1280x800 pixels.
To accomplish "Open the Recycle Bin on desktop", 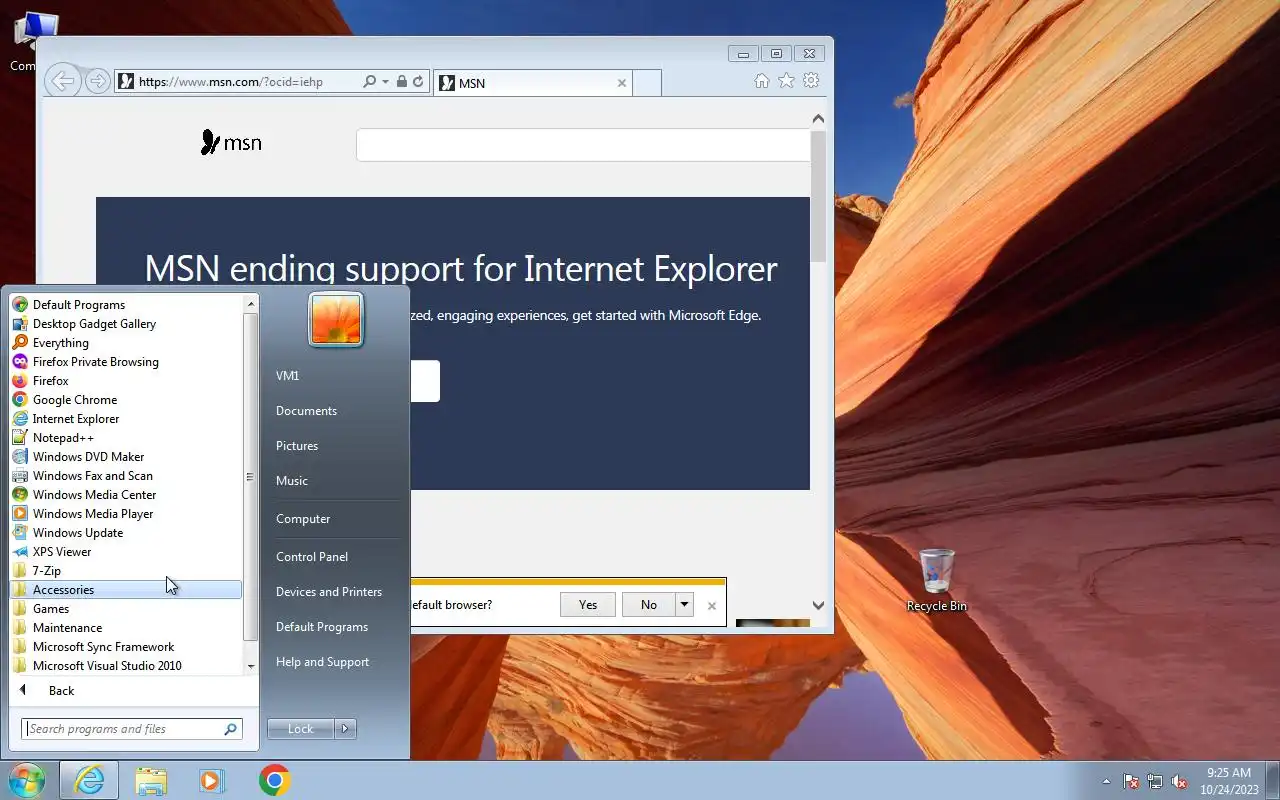I will click(937, 580).
